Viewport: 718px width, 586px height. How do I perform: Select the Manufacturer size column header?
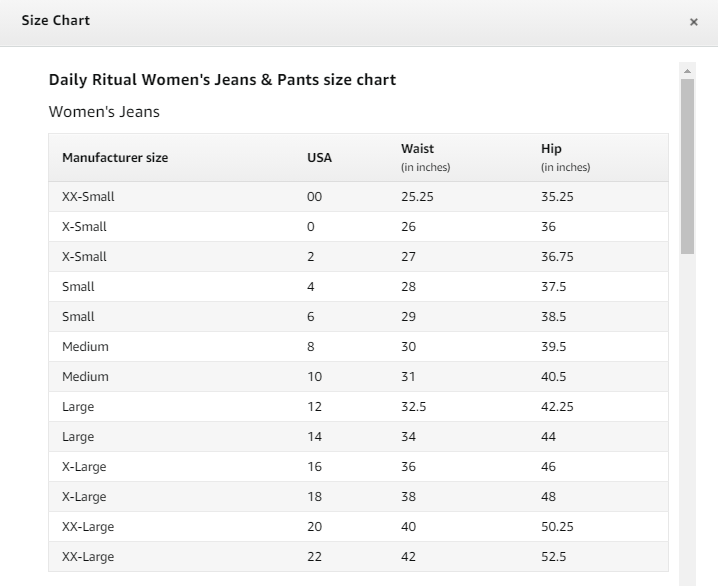tap(115, 157)
